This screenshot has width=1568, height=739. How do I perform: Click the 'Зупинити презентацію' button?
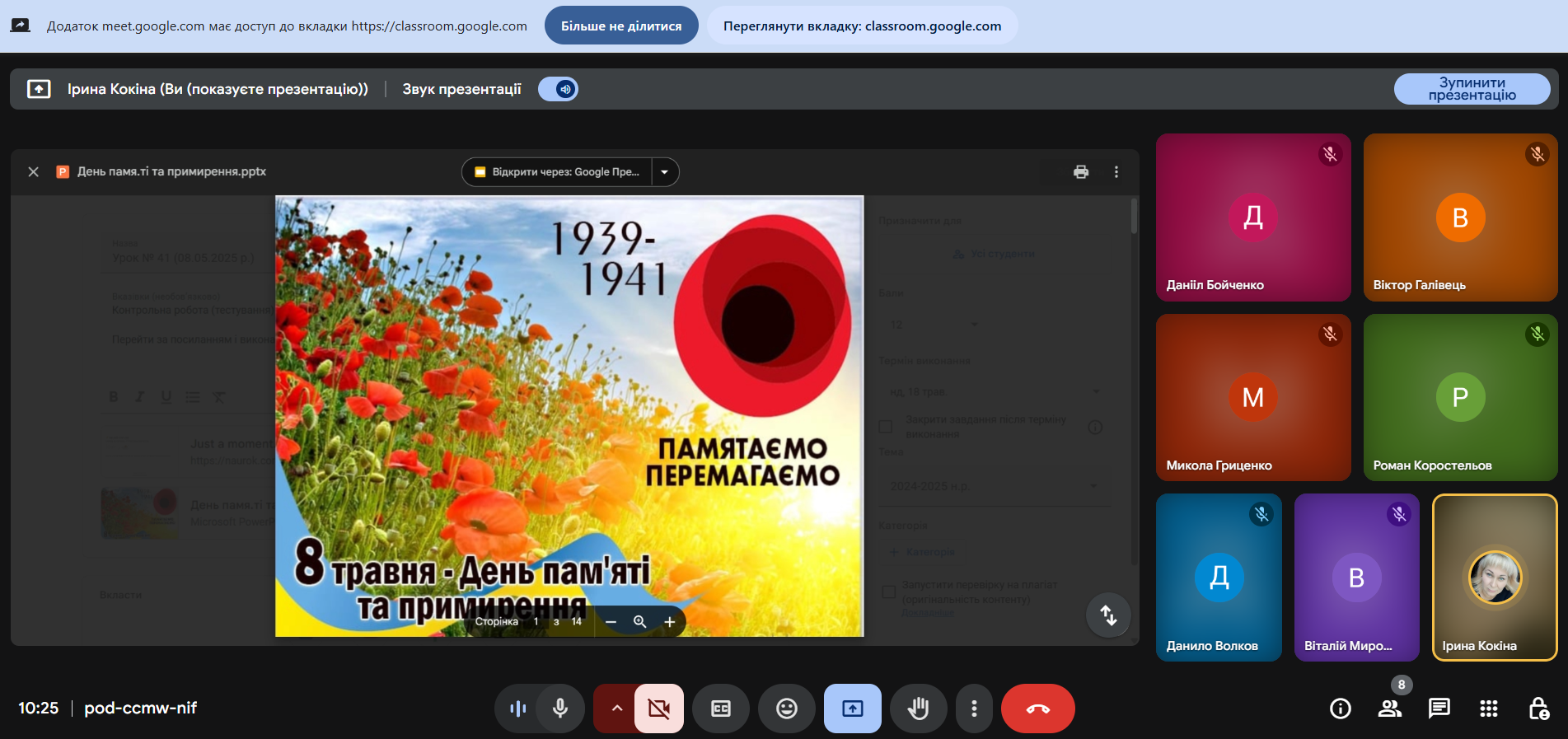coord(1472,89)
